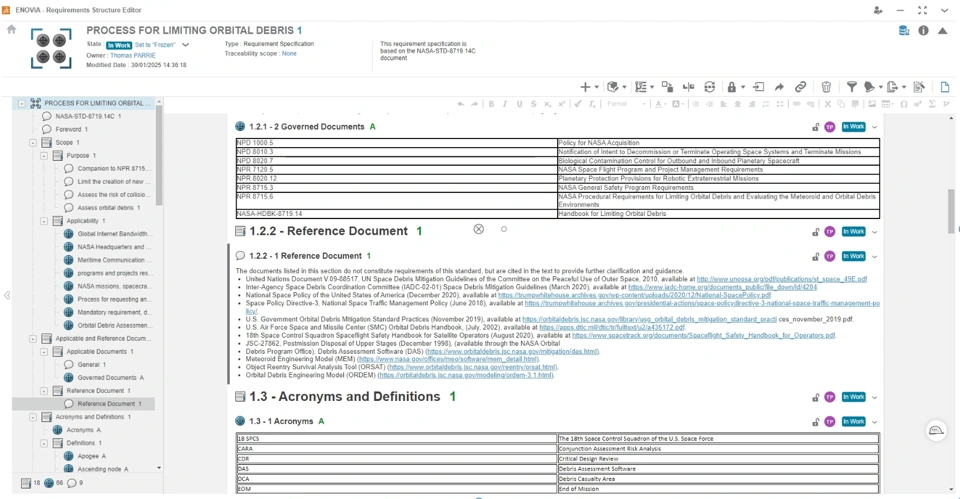The width and height of the screenshot is (960, 499).
Task: Toggle lock on 1.3 Acronyms and Definitions row
Action: (816, 397)
